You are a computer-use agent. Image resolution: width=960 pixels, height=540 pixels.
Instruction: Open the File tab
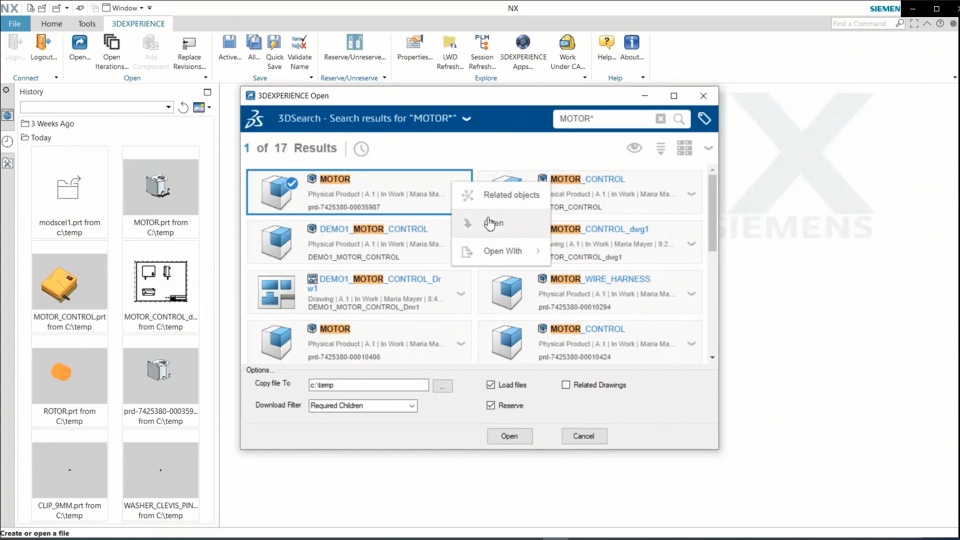[15, 24]
